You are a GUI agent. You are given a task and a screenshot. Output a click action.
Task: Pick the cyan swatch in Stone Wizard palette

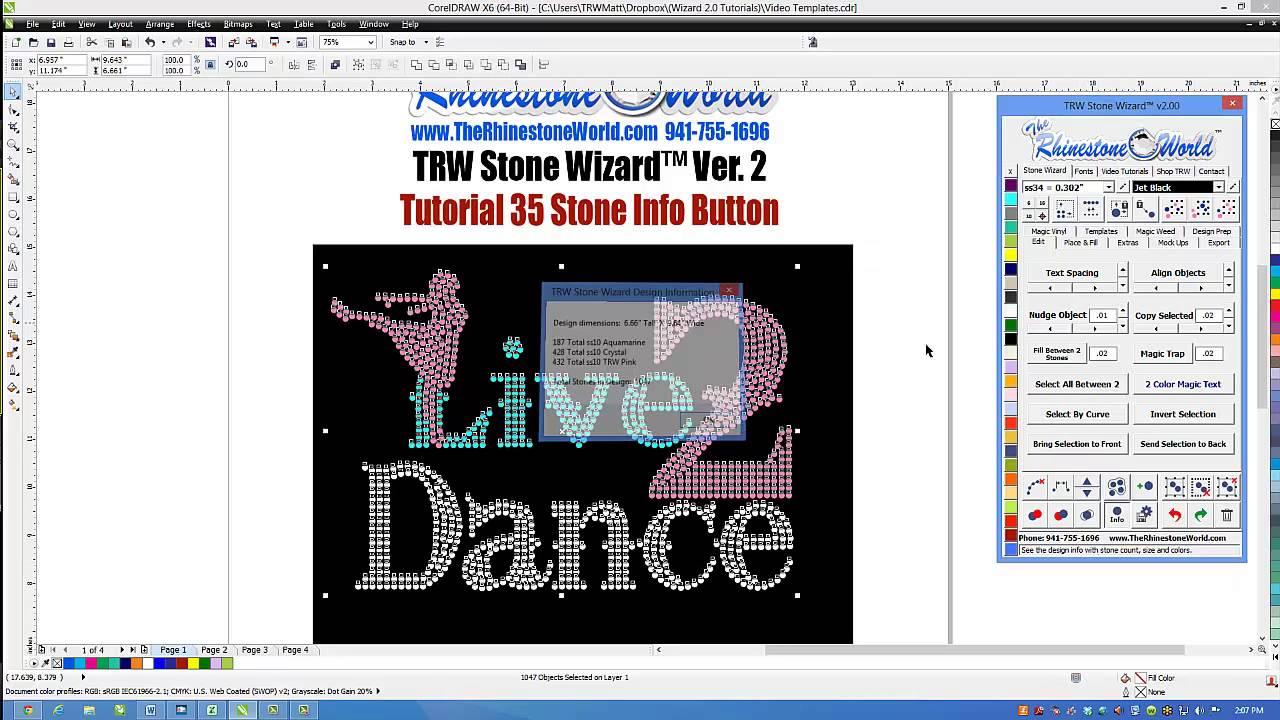(x=1011, y=200)
